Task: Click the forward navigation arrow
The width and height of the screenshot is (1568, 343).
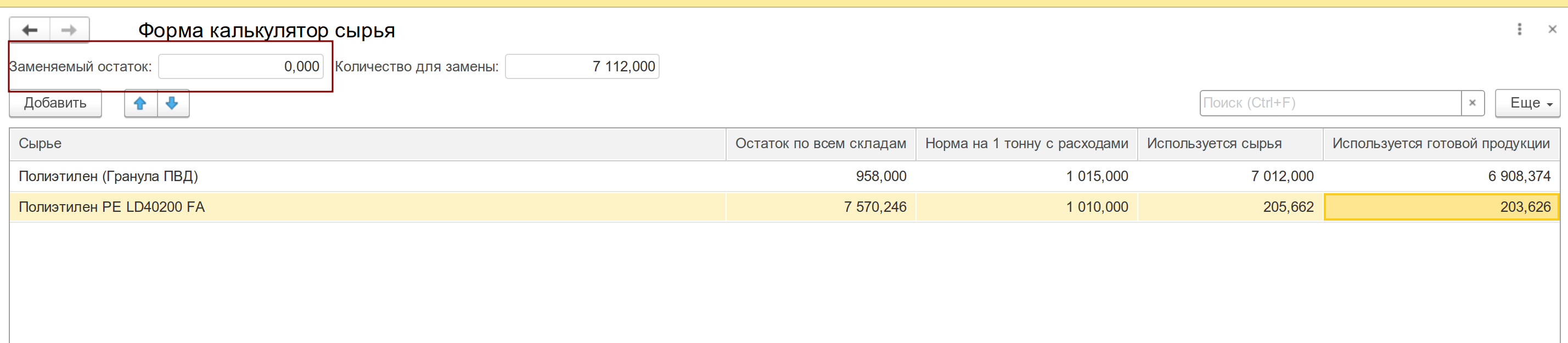Action: coord(69,30)
